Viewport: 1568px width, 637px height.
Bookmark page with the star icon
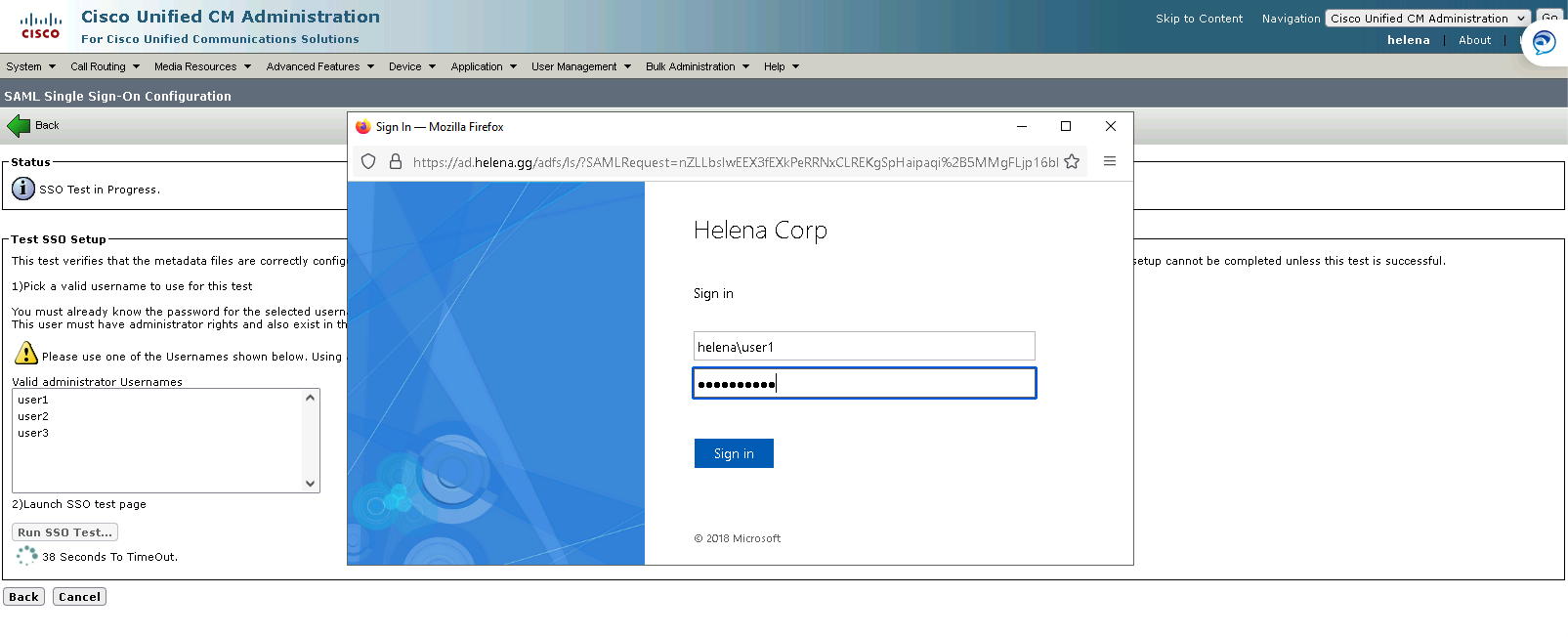tap(1072, 162)
